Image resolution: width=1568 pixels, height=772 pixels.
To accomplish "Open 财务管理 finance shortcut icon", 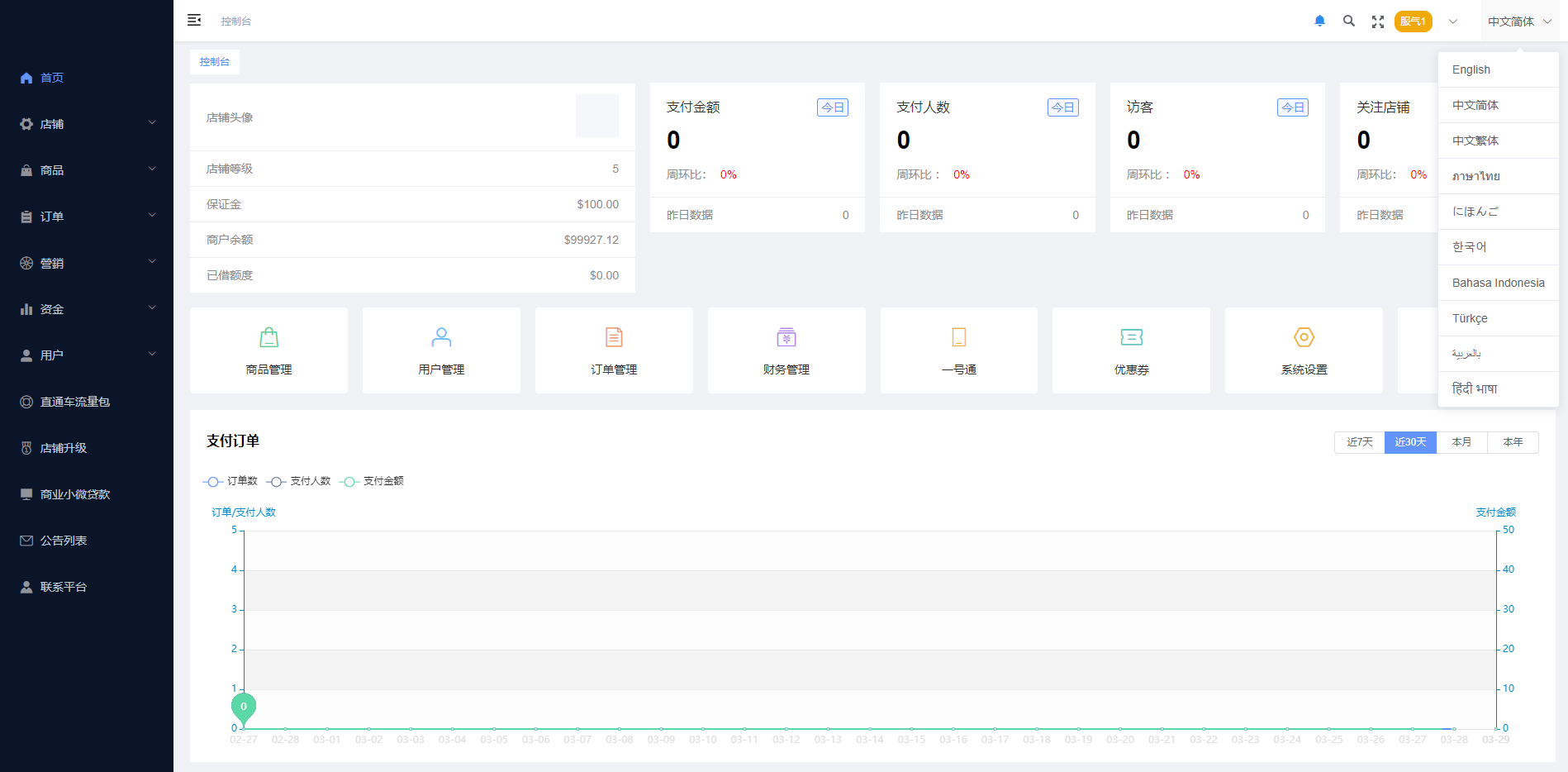I will click(x=786, y=337).
